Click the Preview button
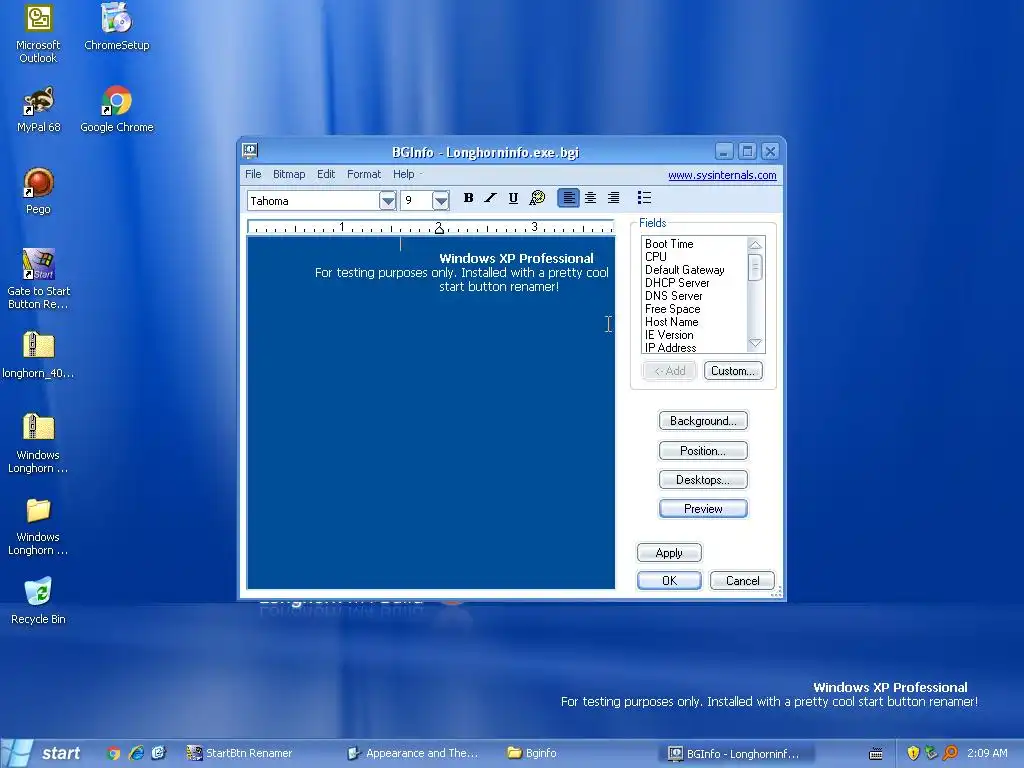Image resolution: width=1024 pixels, height=768 pixels. (x=703, y=509)
